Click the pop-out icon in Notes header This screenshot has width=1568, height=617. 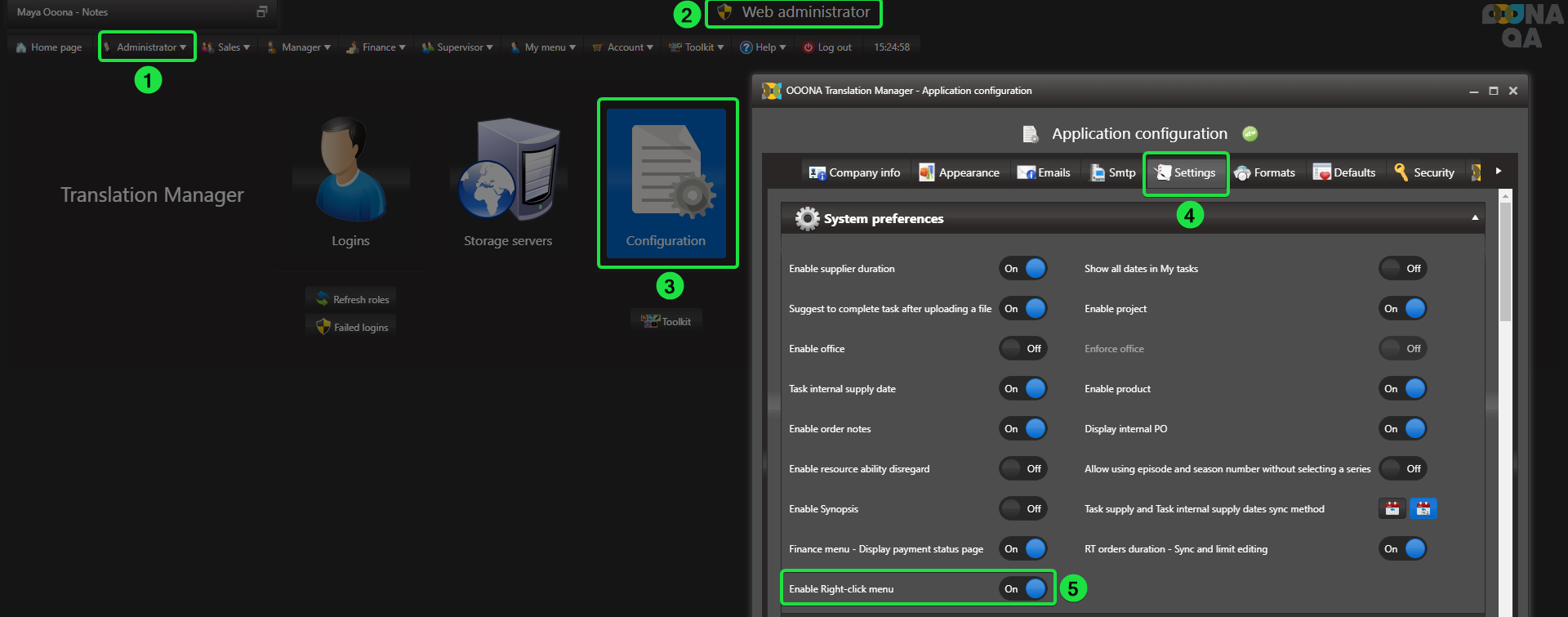coord(262,11)
